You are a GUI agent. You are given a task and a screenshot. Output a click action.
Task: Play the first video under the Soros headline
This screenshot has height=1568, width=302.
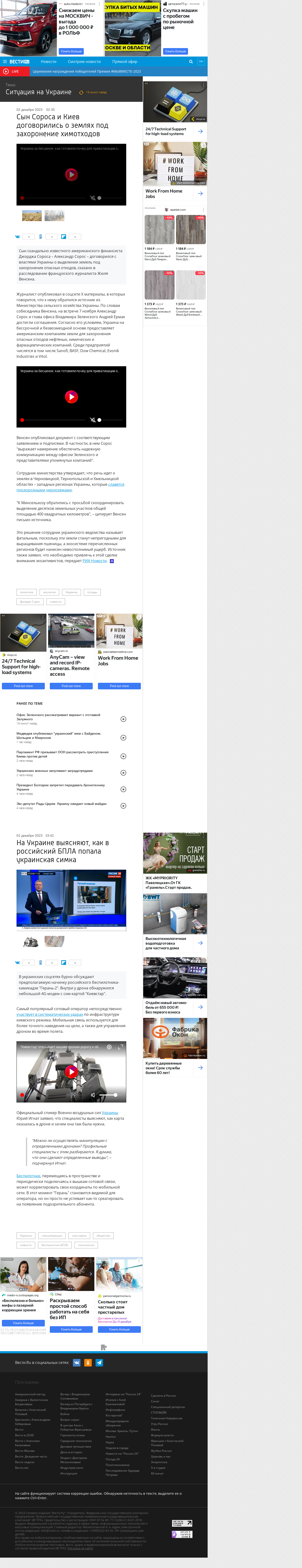pyautogui.click(x=71, y=174)
